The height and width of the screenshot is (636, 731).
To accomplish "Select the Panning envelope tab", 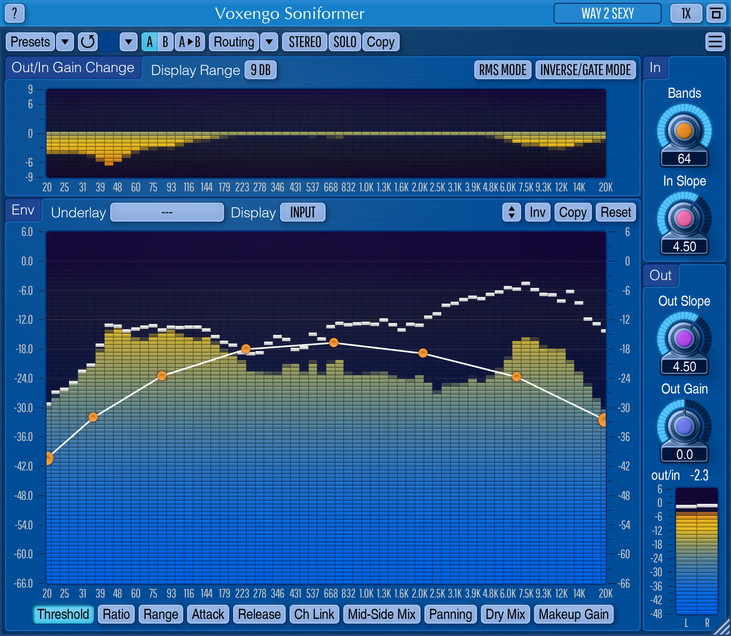I will coord(451,614).
